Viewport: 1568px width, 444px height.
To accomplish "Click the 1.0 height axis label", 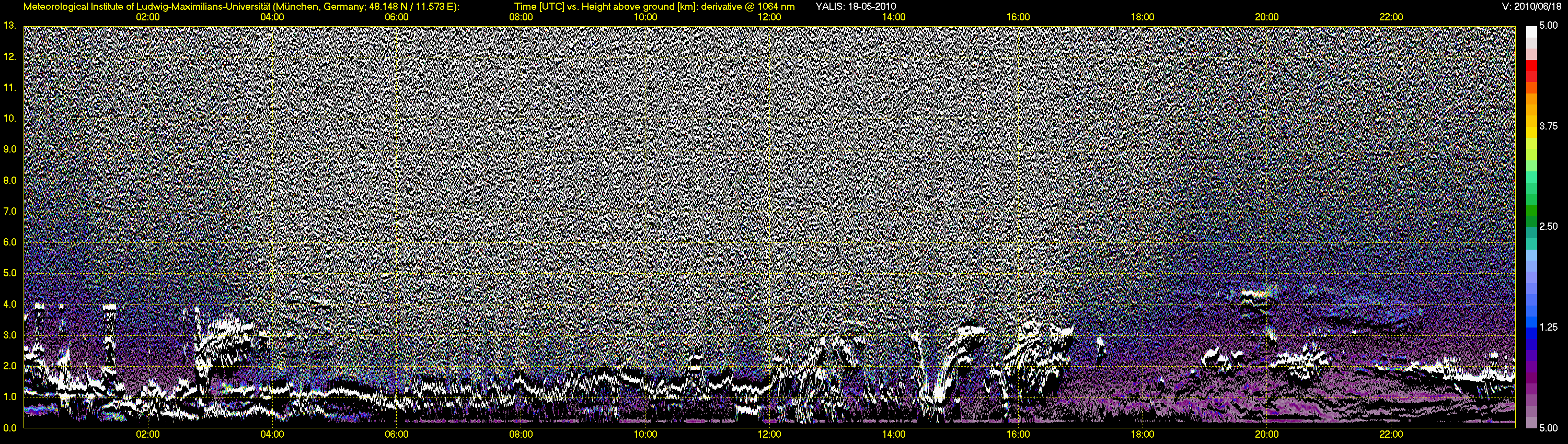I will pyautogui.click(x=9, y=396).
